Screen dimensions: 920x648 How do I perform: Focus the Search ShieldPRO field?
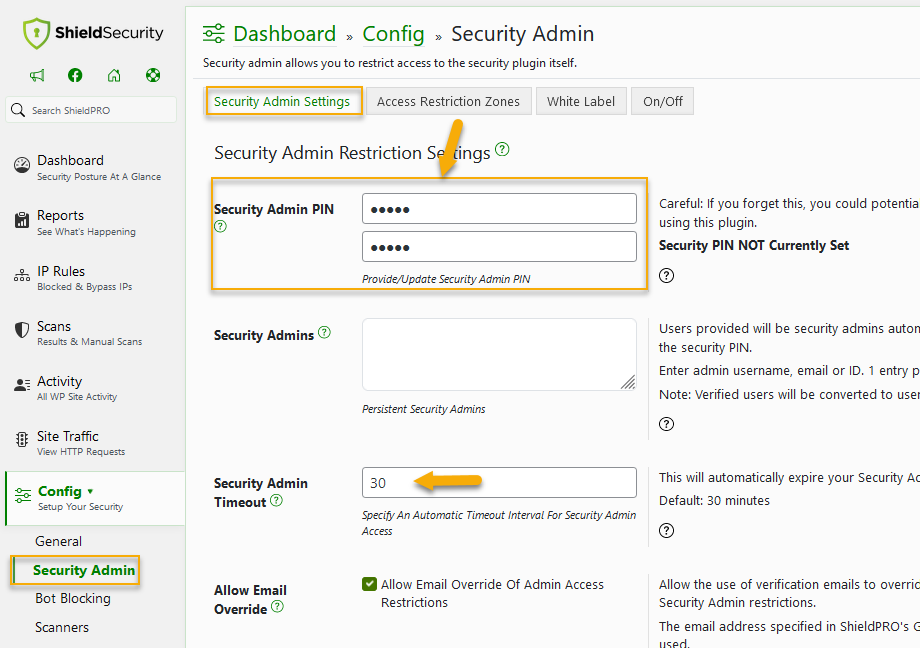point(92,110)
